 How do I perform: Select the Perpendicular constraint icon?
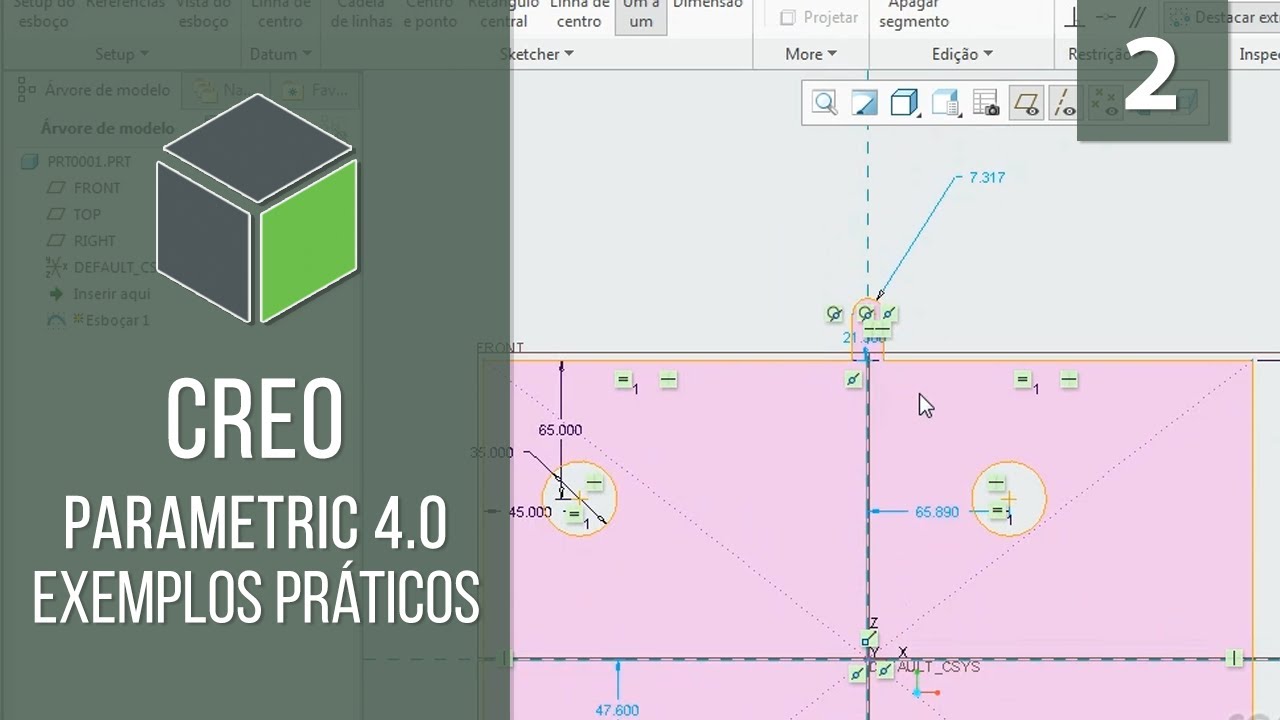coord(1074,17)
